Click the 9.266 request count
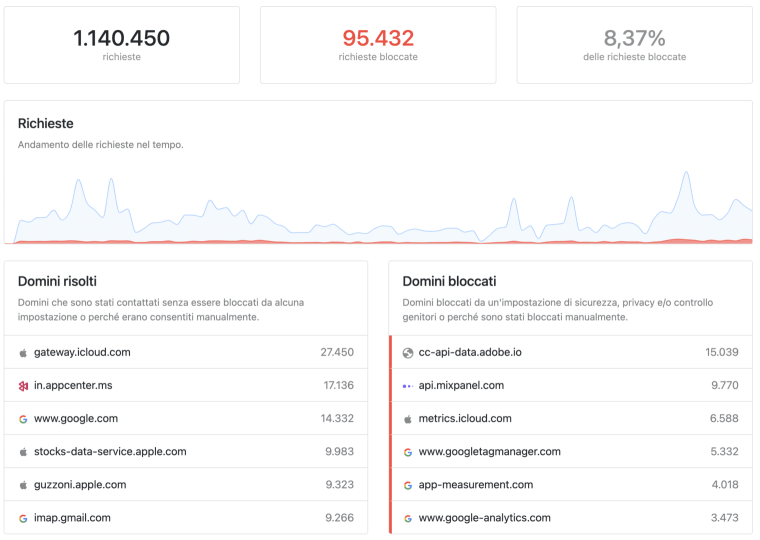The width and height of the screenshot is (760, 540). [339, 518]
